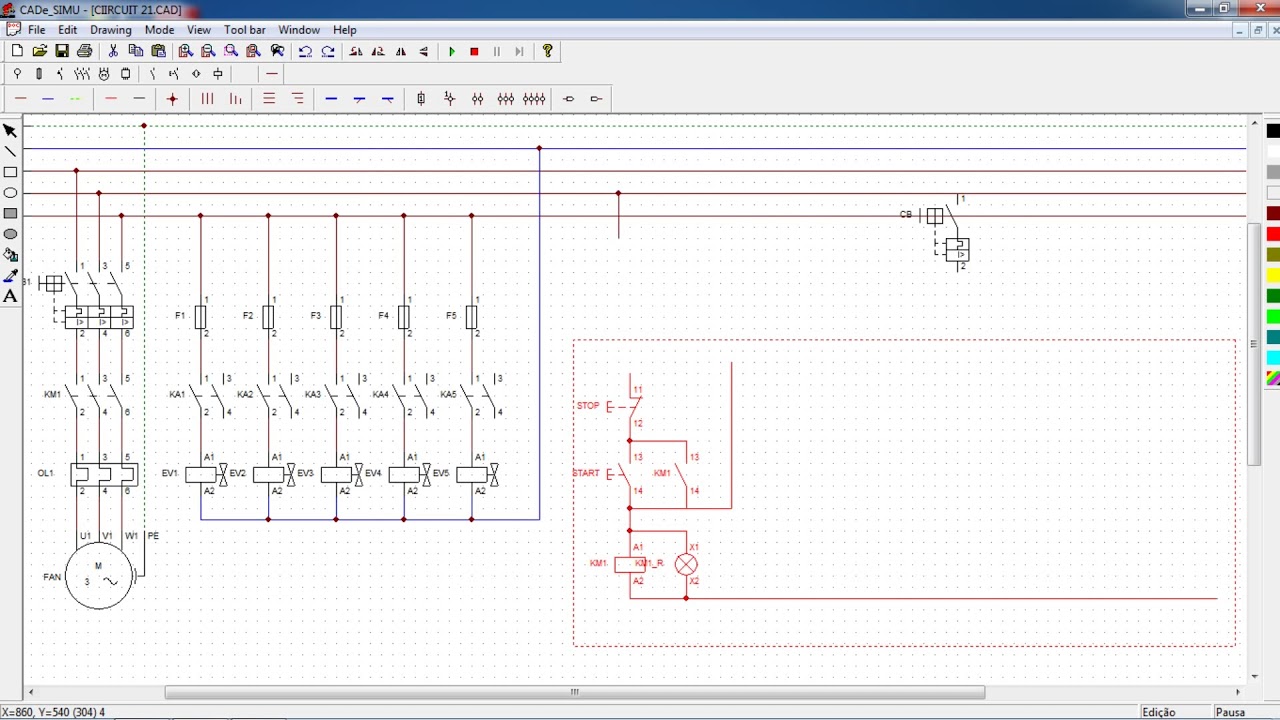Select the line drawing tool
Viewport: 1280px width, 720px height.
click(10, 152)
